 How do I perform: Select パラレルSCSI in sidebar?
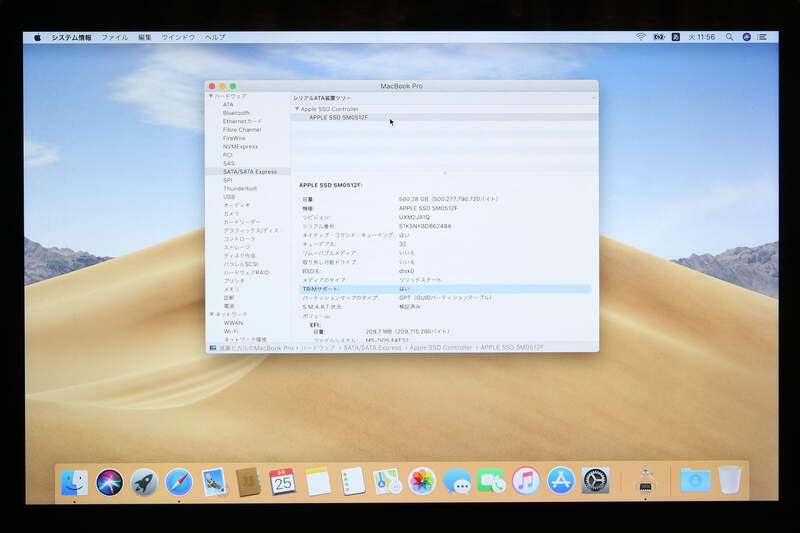coord(241,264)
